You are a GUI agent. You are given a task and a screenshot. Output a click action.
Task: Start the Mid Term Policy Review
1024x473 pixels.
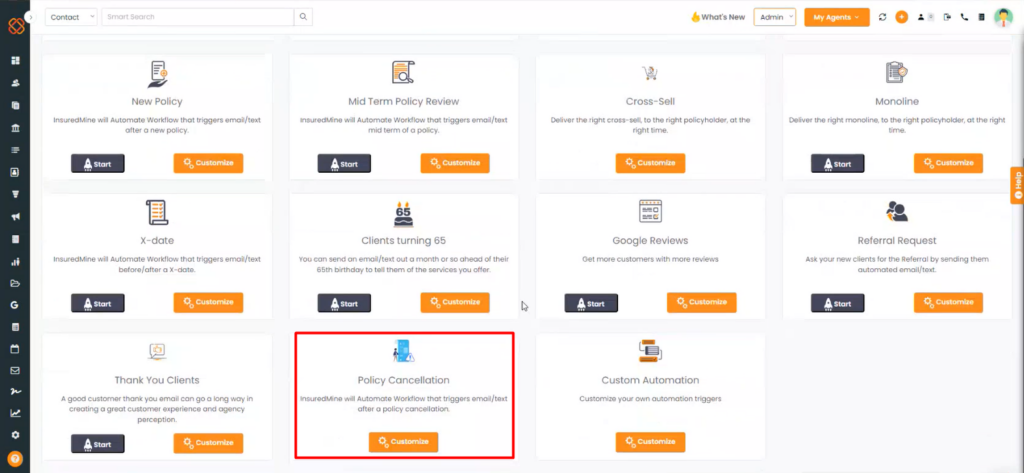pos(344,163)
